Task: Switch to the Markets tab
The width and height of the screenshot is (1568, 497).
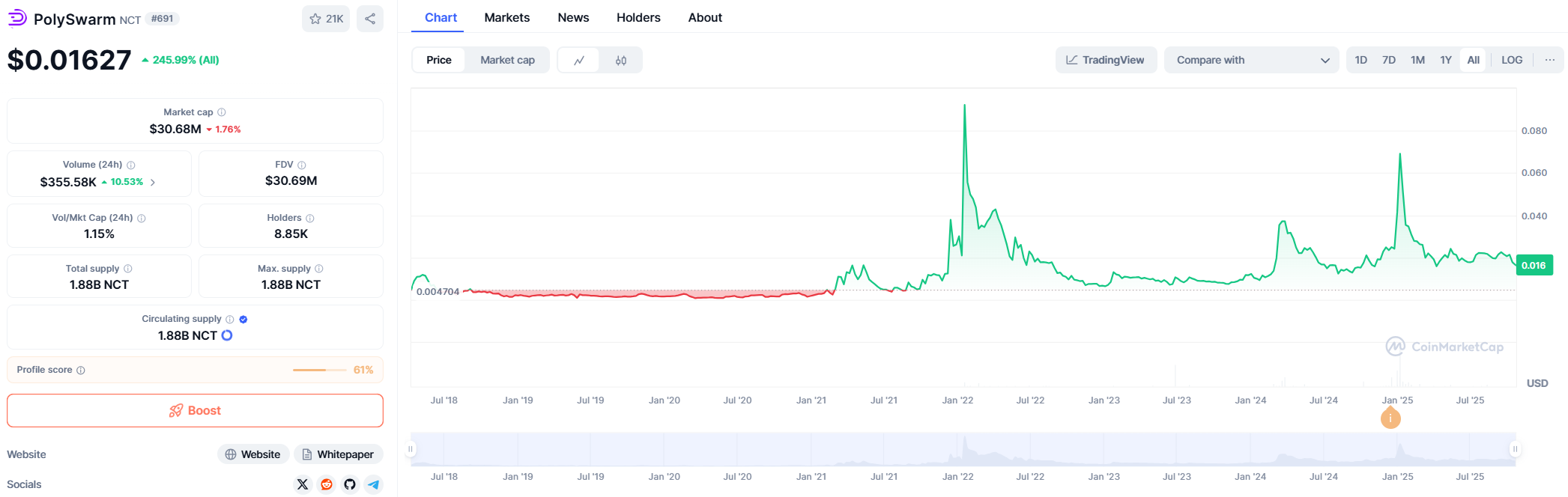Action: tap(506, 18)
